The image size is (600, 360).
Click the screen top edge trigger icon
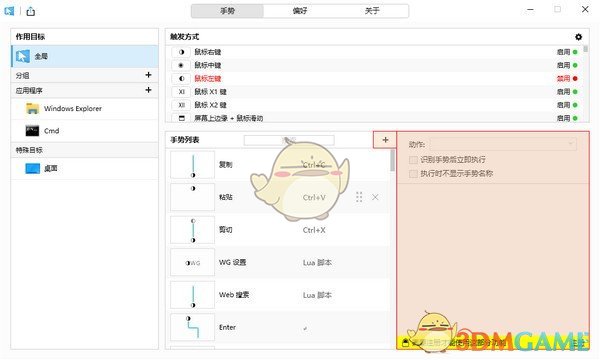click(x=181, y=118)
